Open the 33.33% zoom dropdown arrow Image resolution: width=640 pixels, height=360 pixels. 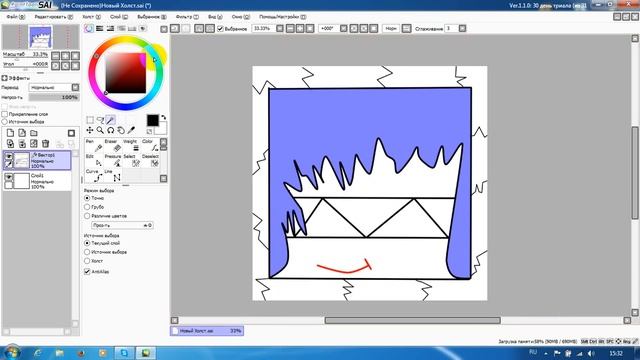coord(280,29)
